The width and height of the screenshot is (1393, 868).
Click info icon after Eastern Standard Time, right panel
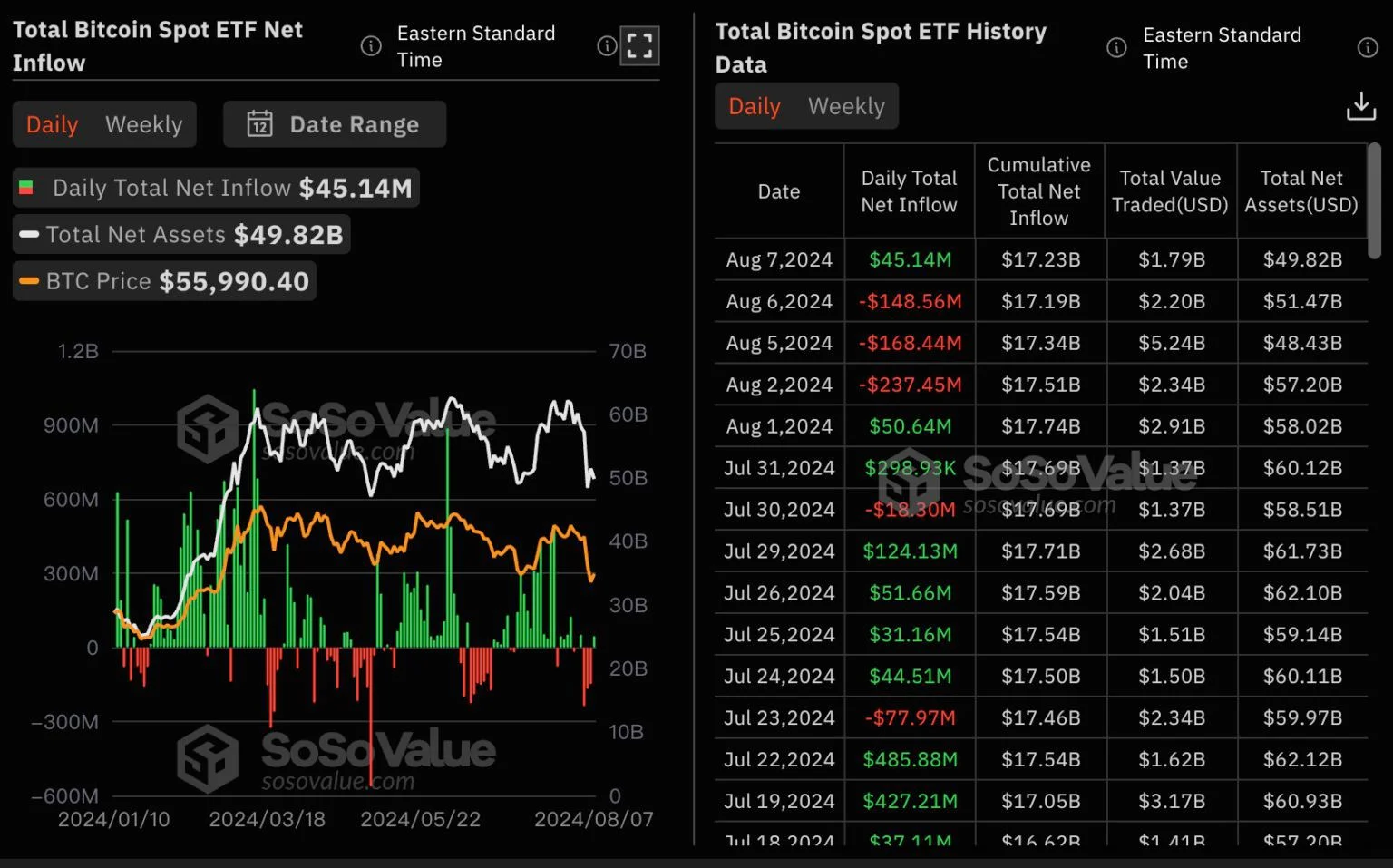tap(1368, 47)
